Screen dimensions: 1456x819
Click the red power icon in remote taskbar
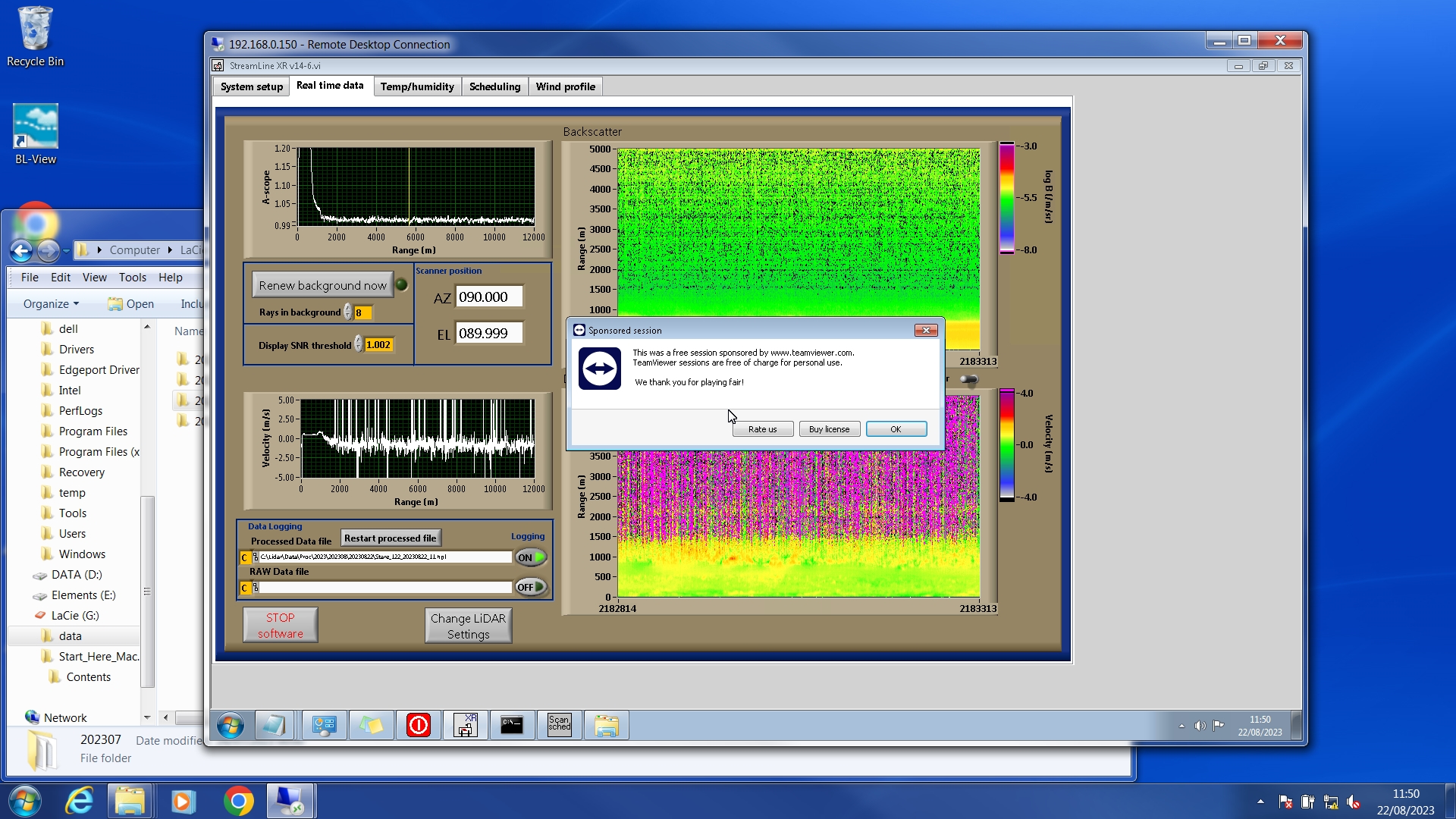point(418,725)
